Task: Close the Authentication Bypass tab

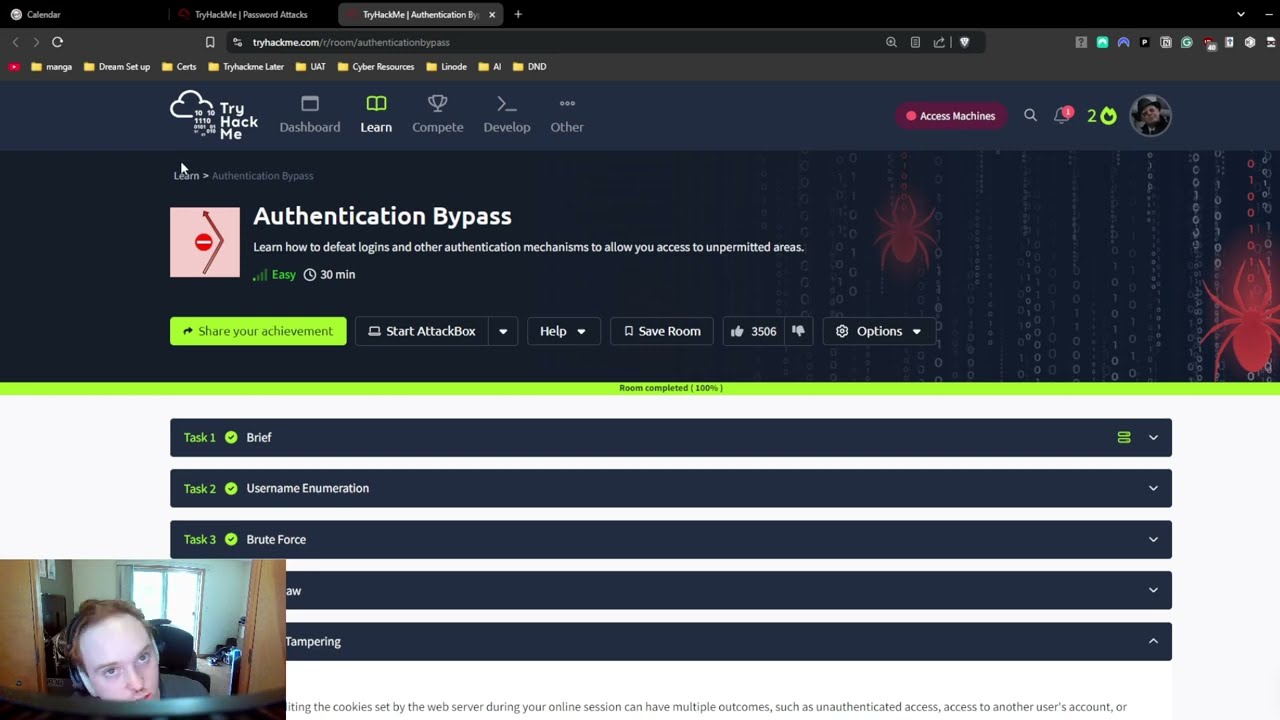Action: [492, 14]
